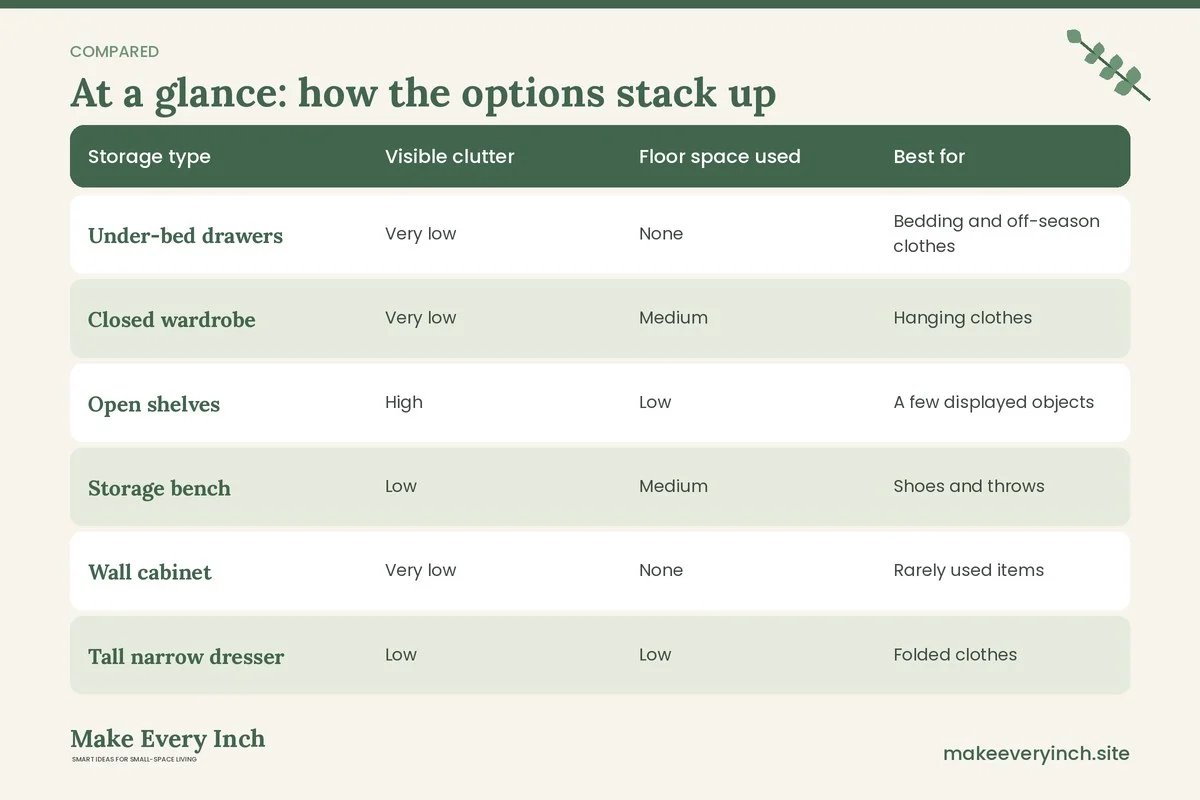
Task: Open the makeeveryinch.site link
Action: [1036, 754]
